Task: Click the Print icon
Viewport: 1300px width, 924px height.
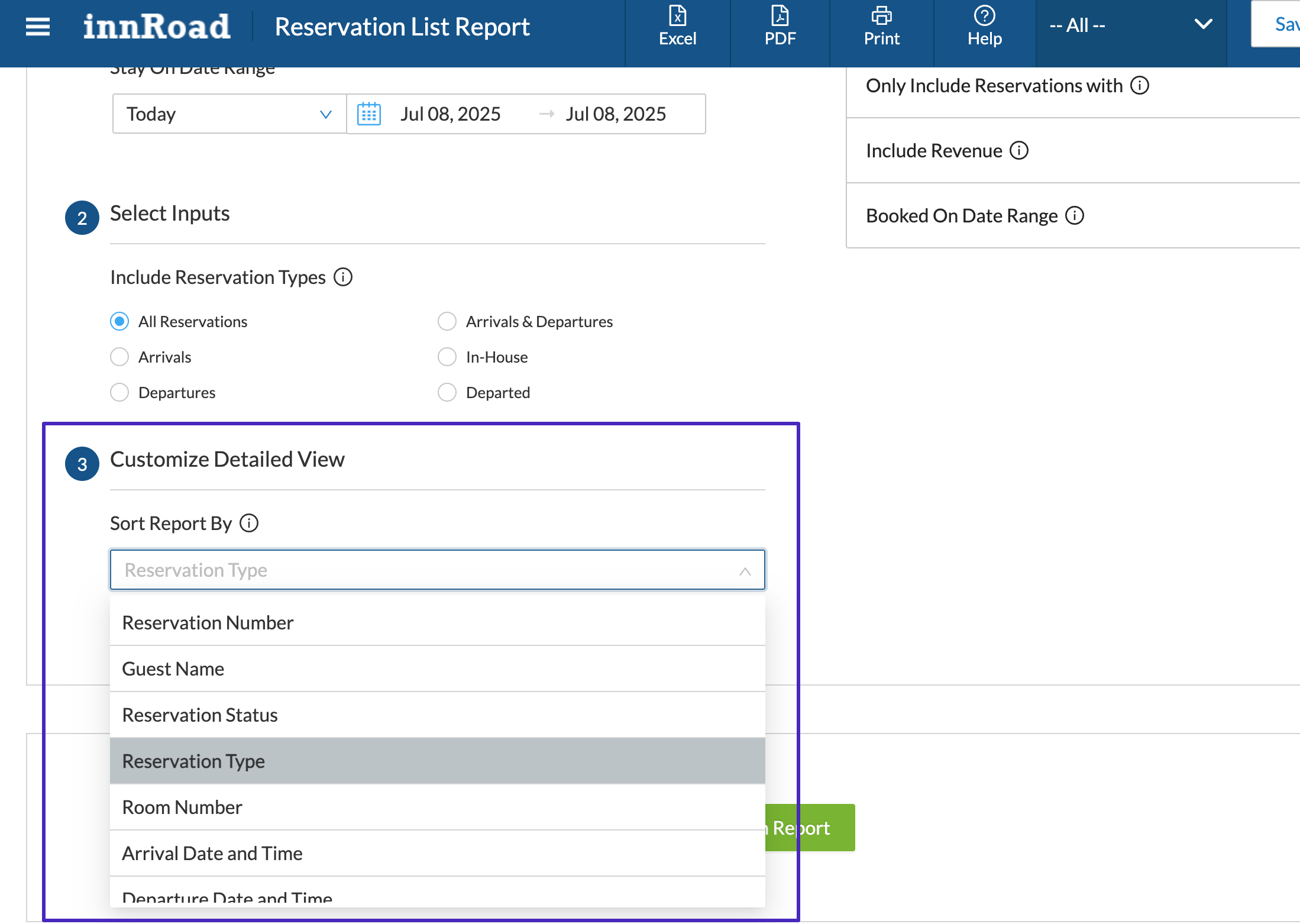Action: pos(881,27)
